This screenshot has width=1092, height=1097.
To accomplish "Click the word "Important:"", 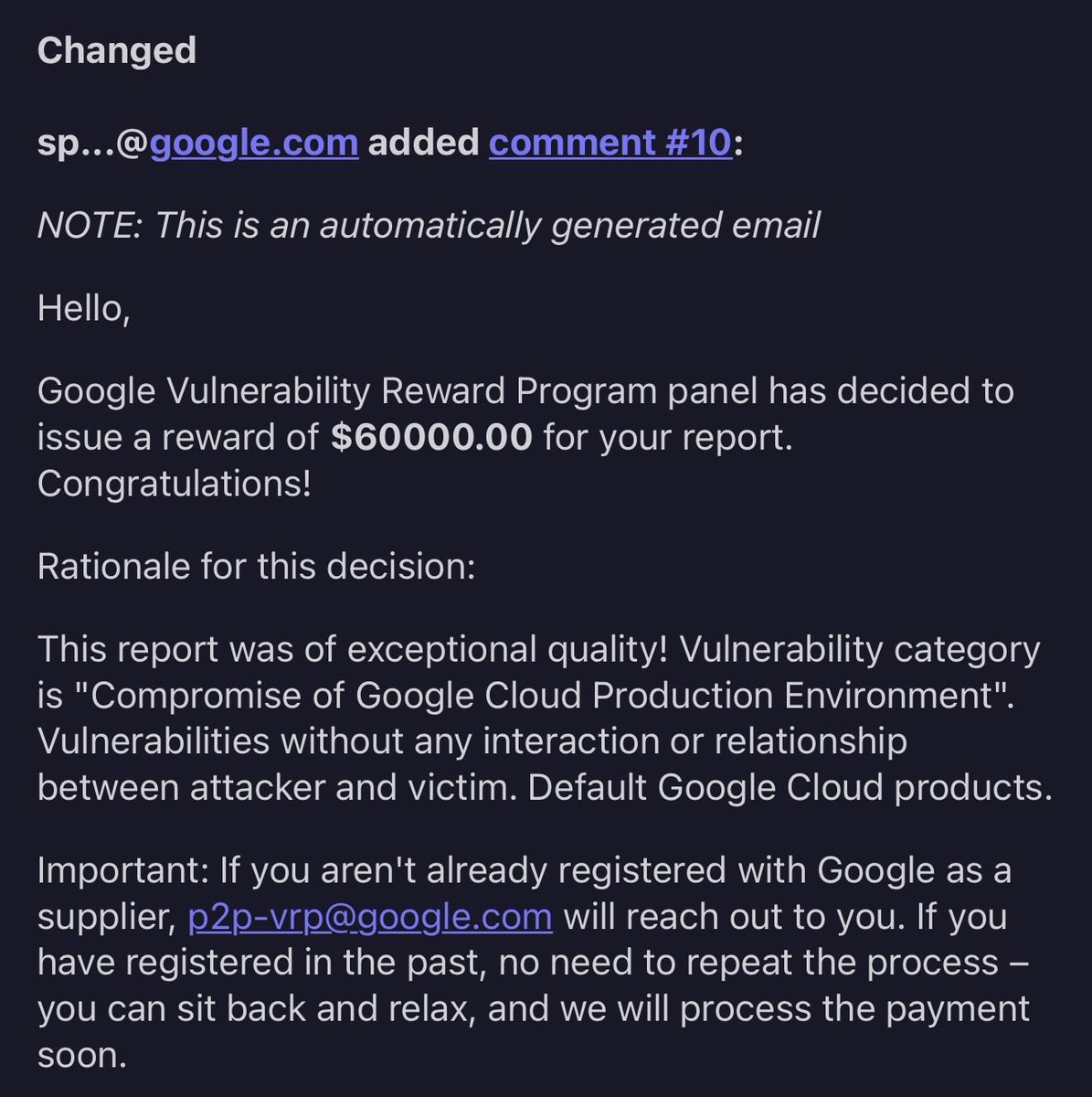I will pos(123,871).
